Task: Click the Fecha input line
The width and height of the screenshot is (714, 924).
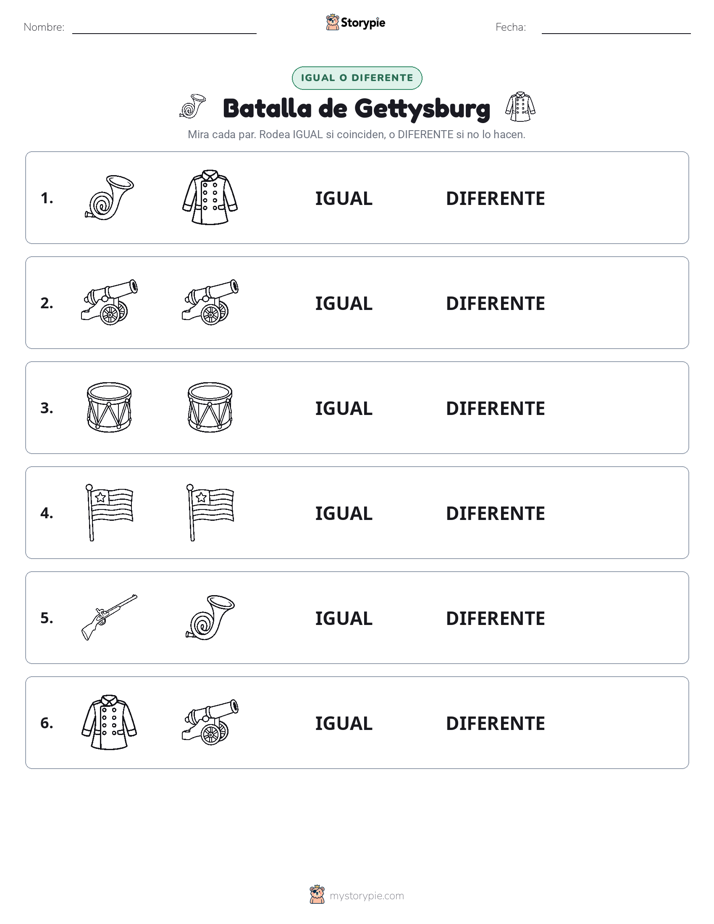Action: [x=616, y=28]
